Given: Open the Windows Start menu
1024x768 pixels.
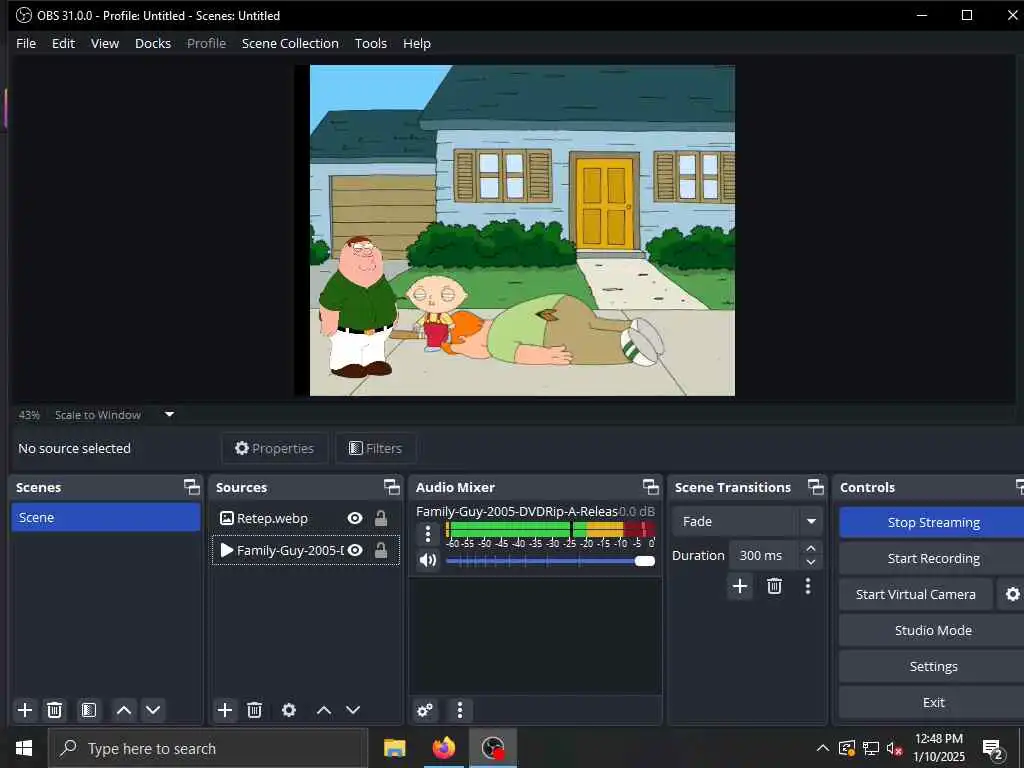Looking at the screenshot, I should tap(24, 748).
